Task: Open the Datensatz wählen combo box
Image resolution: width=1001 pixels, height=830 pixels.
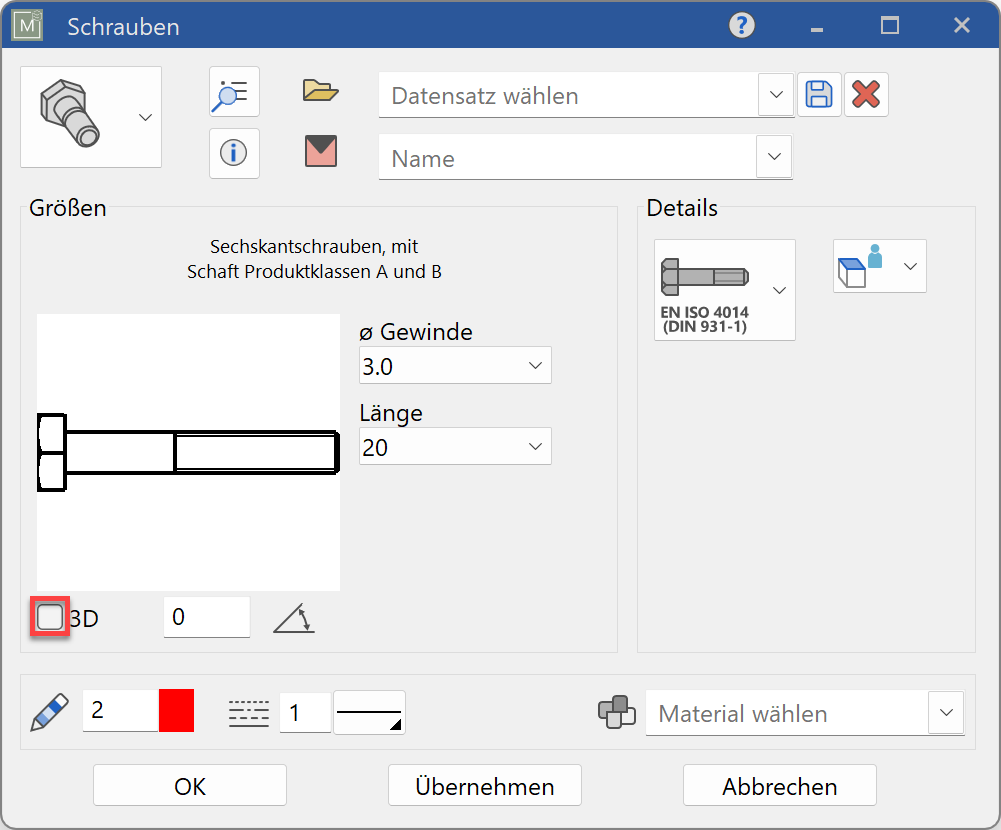Action: point(776,94)
